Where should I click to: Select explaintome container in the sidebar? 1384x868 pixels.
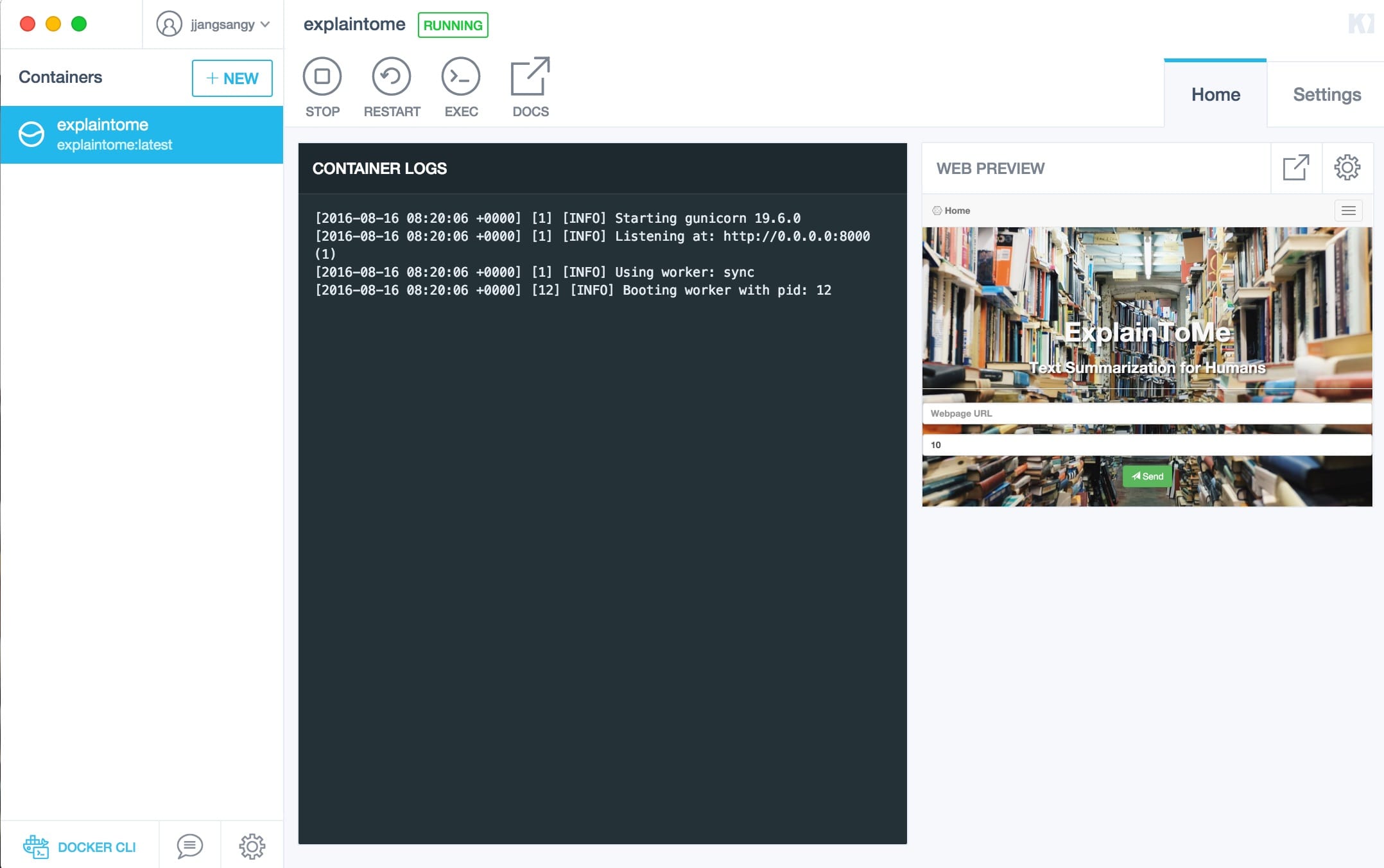click(141, 134)
